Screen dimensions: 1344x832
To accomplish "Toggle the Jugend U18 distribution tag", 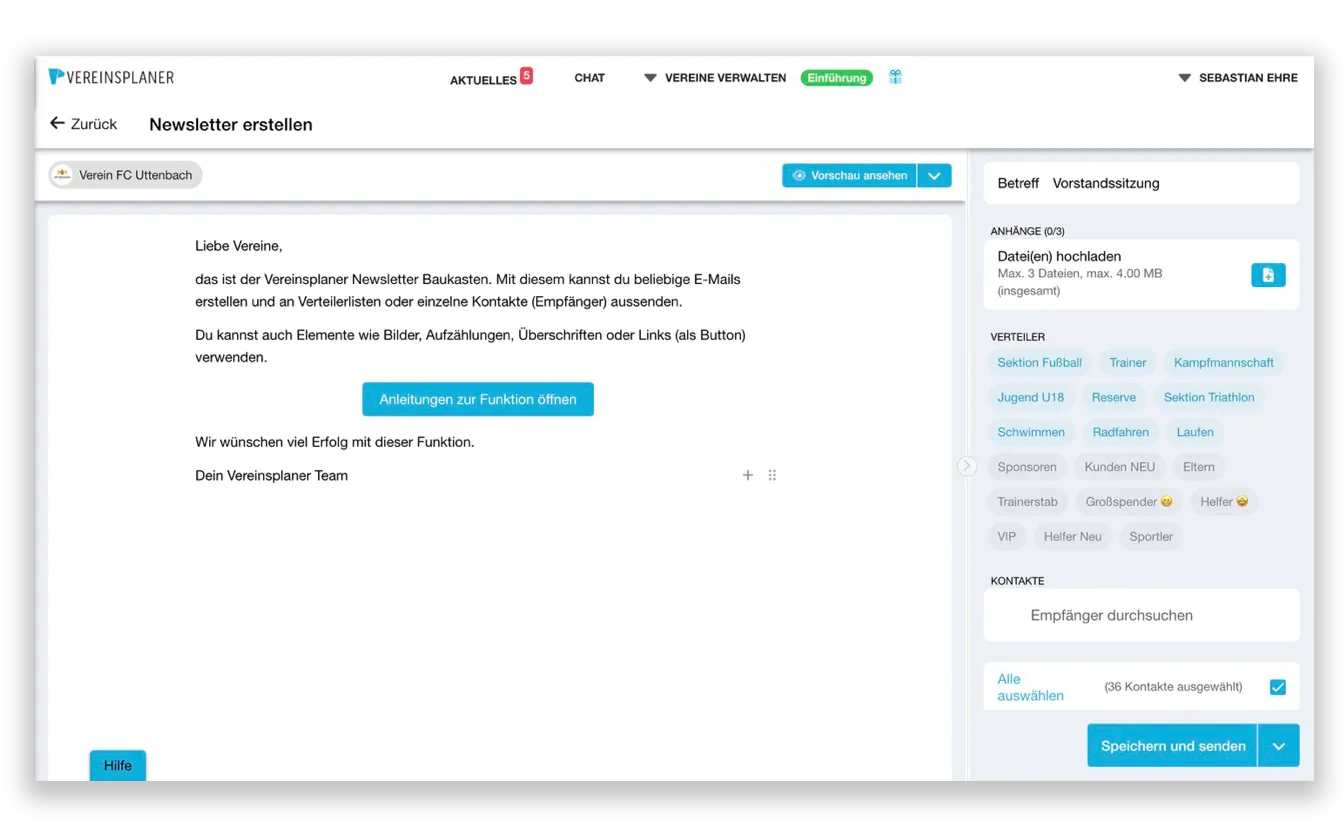I will (x=1030, y=397).
